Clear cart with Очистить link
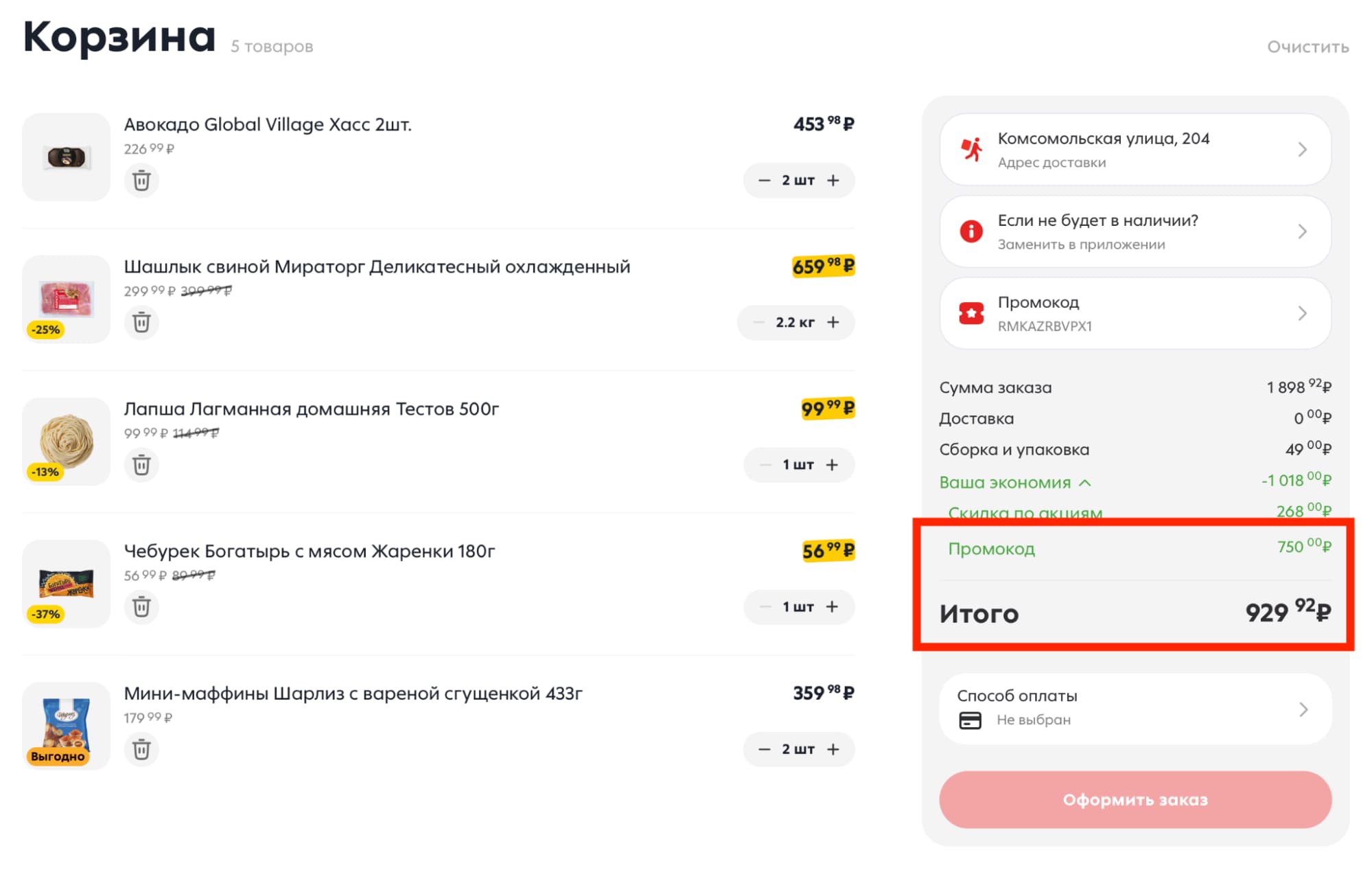Viewport: 1372px width, 870px height. tap(1307, 47)
